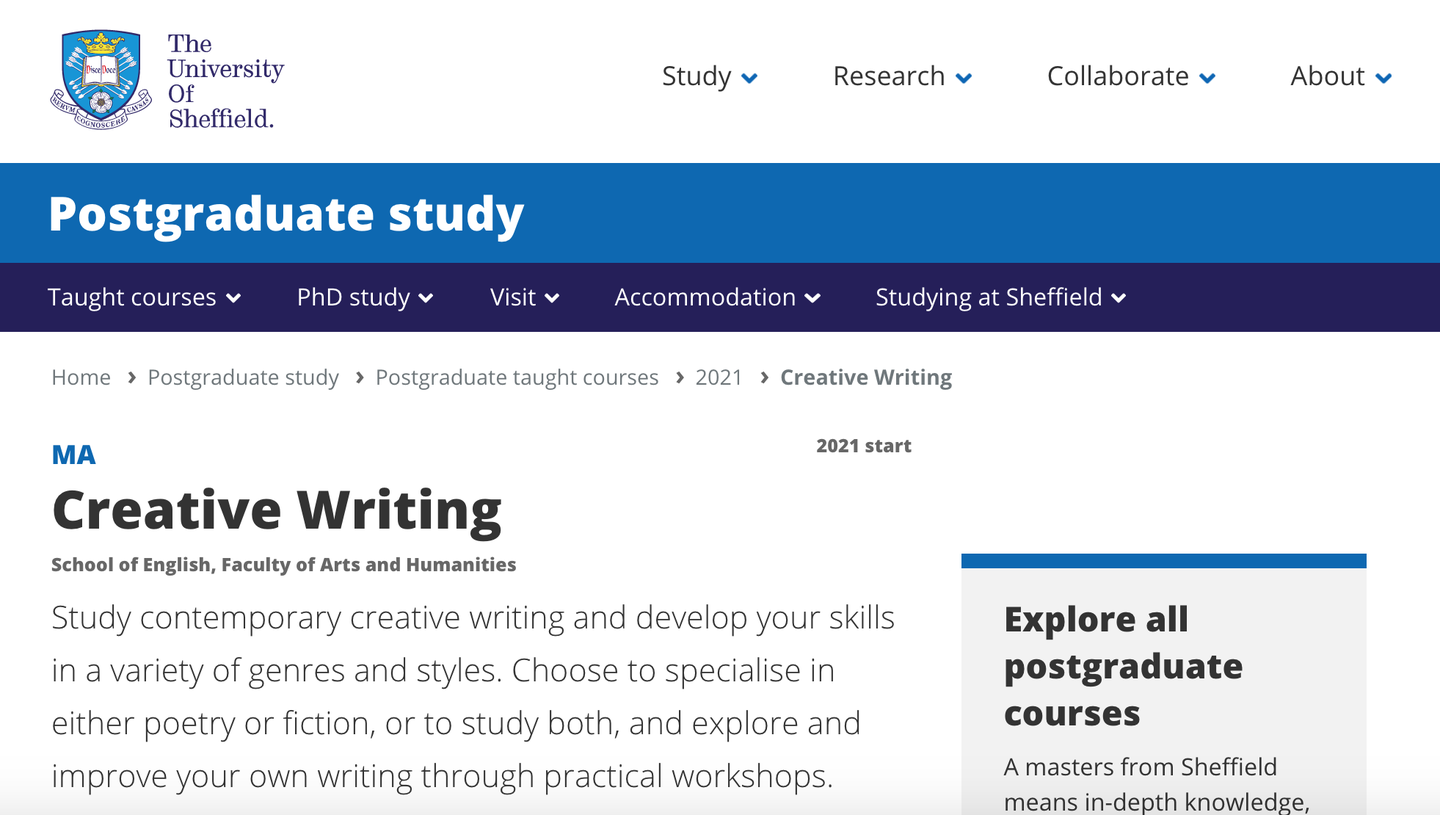Click the chevron beside Taught courses
This screenshot has width=1440, height=815.
[x=234, y=297]
